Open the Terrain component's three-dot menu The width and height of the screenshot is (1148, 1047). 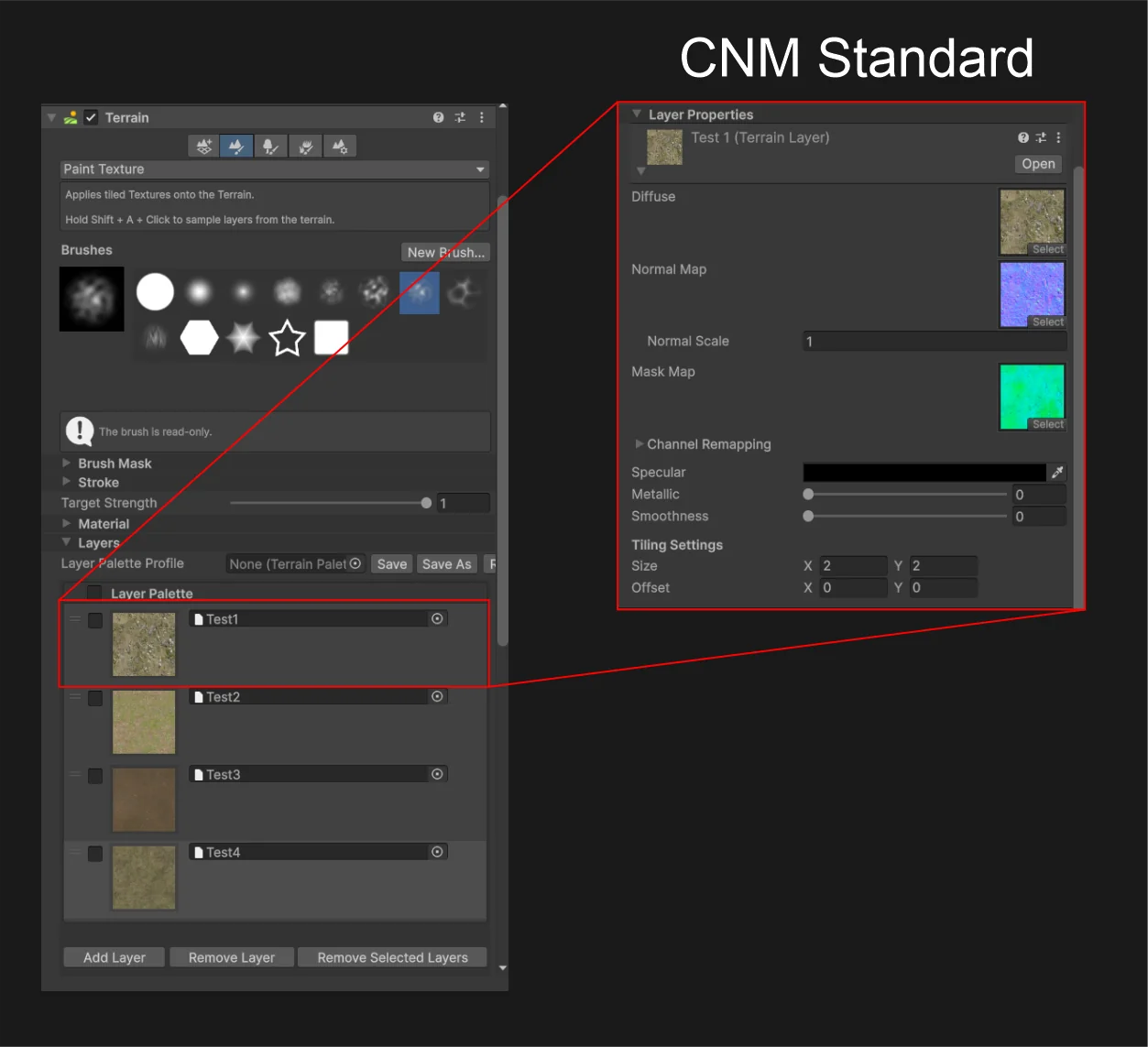482,117
